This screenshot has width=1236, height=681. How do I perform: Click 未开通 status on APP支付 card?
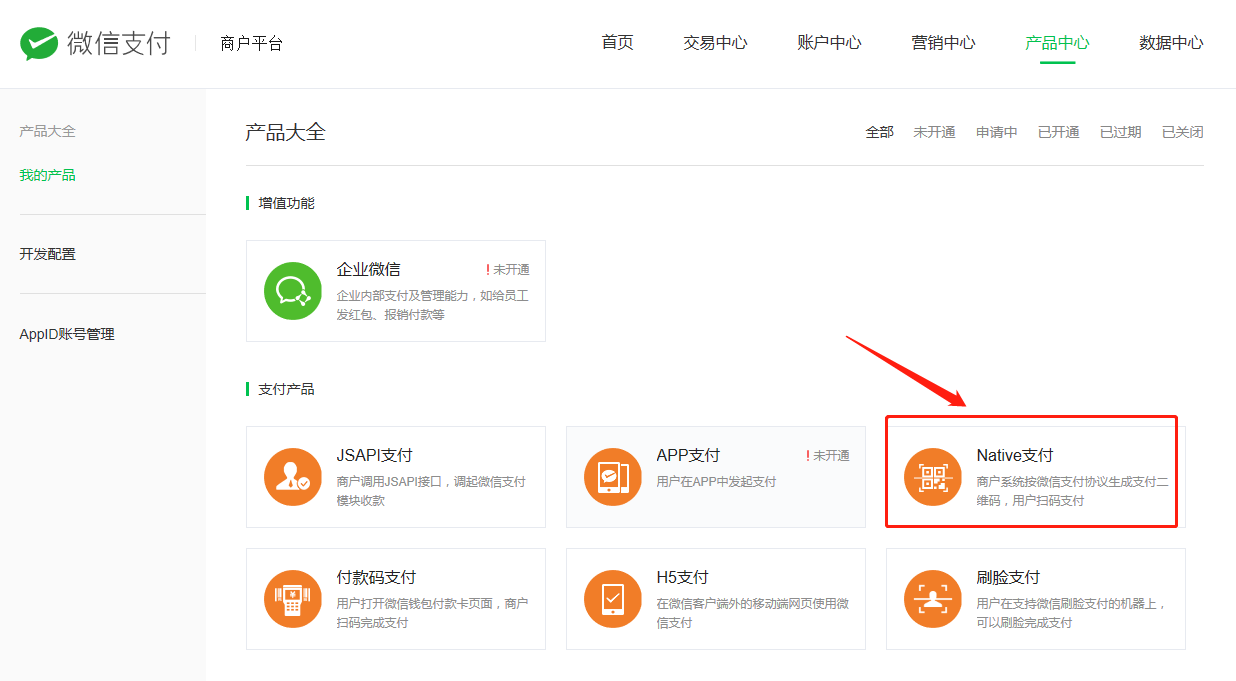(828, 456)
